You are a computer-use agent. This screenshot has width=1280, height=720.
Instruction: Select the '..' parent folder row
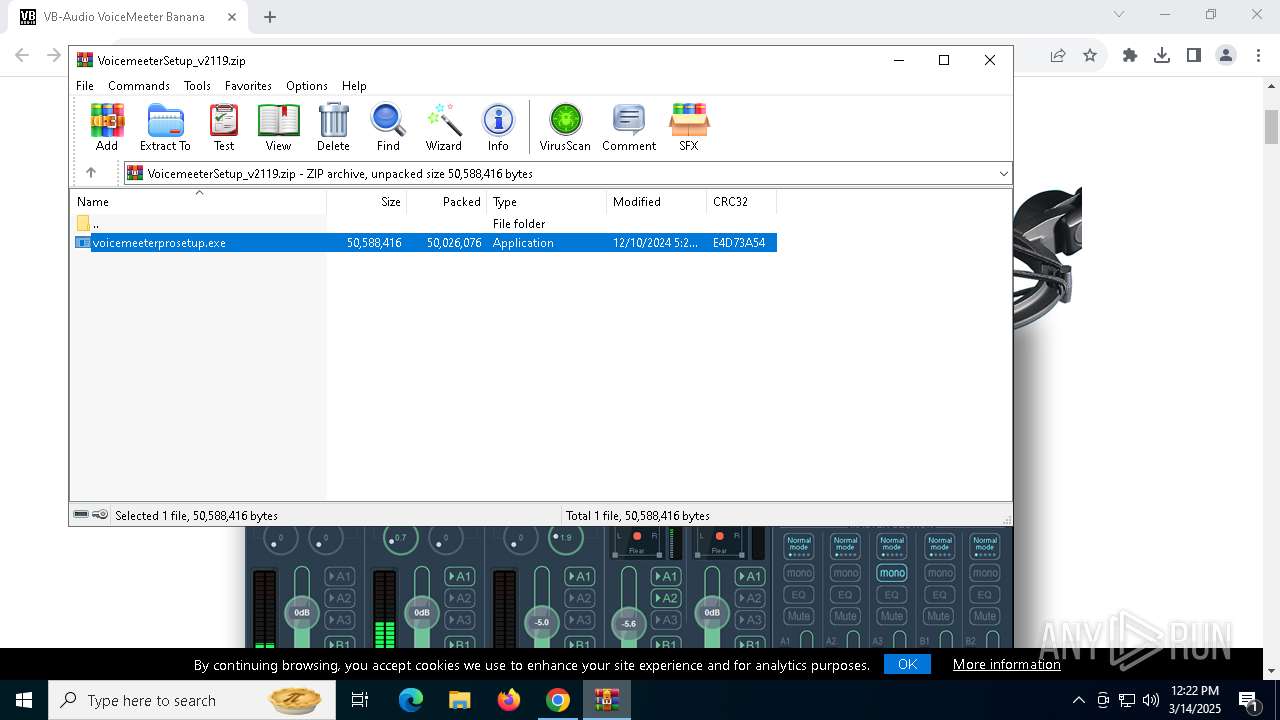tap(424, 224)
